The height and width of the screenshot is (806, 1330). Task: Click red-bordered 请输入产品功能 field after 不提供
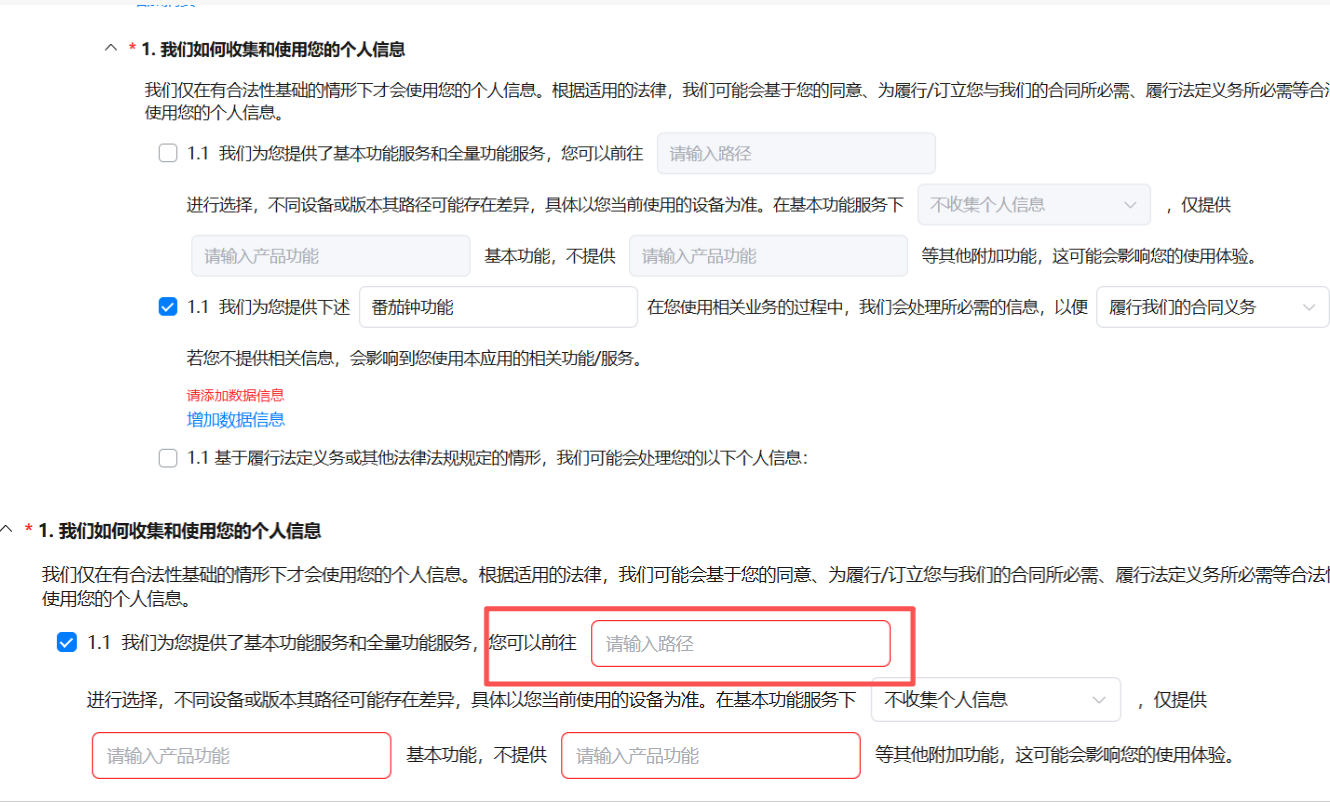(x=710, y=756)
